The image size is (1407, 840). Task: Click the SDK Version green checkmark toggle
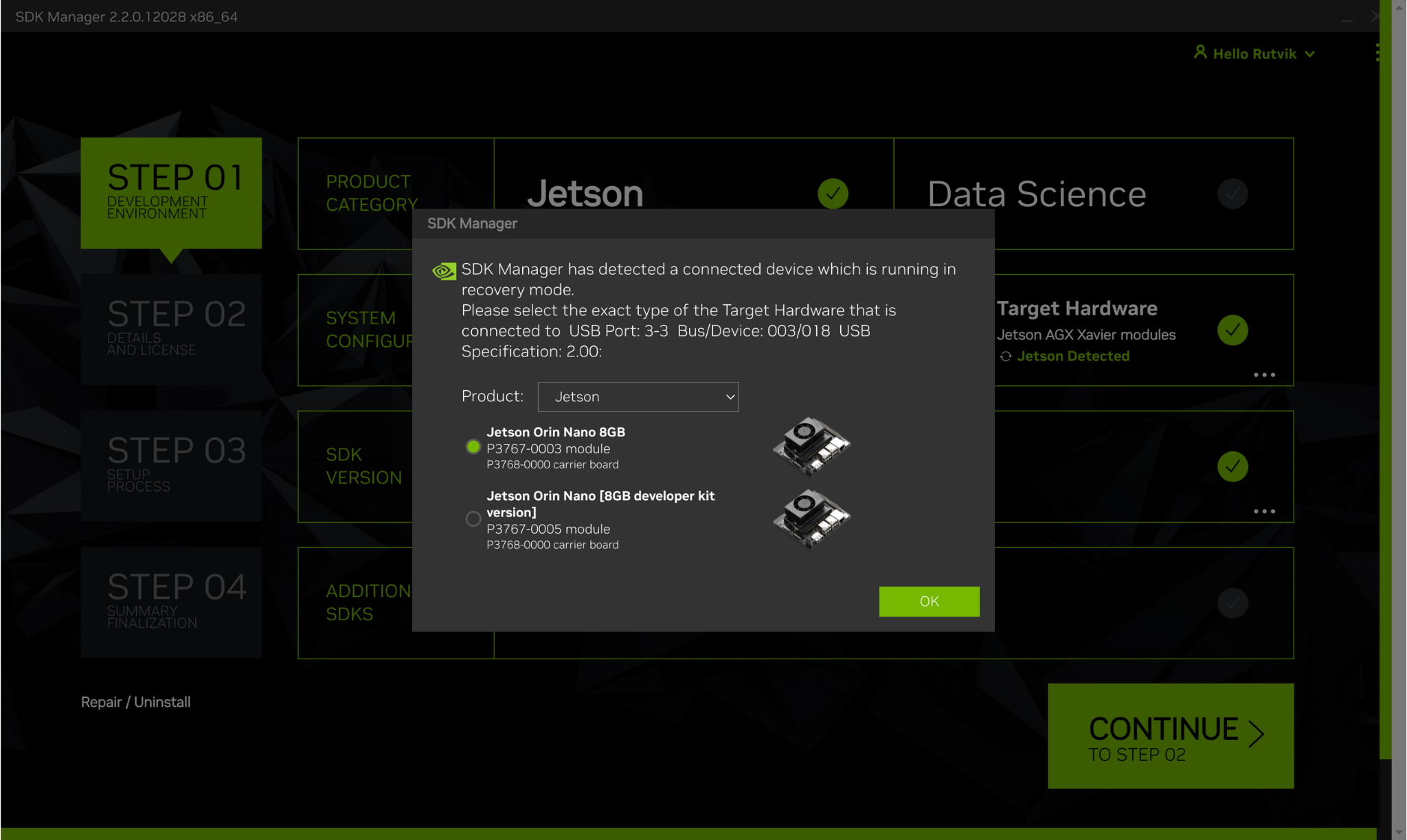tap(1232, 467)
